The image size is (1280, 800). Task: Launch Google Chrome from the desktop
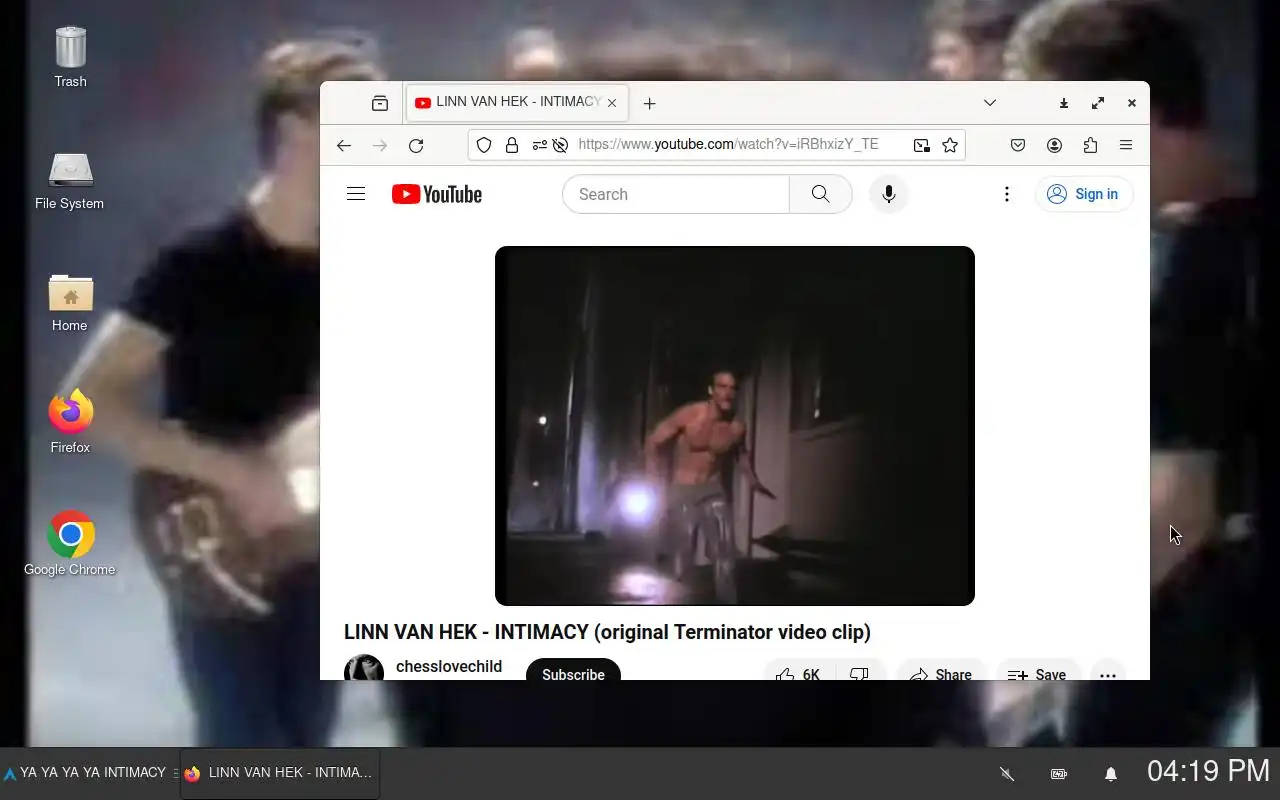[70, 545]
